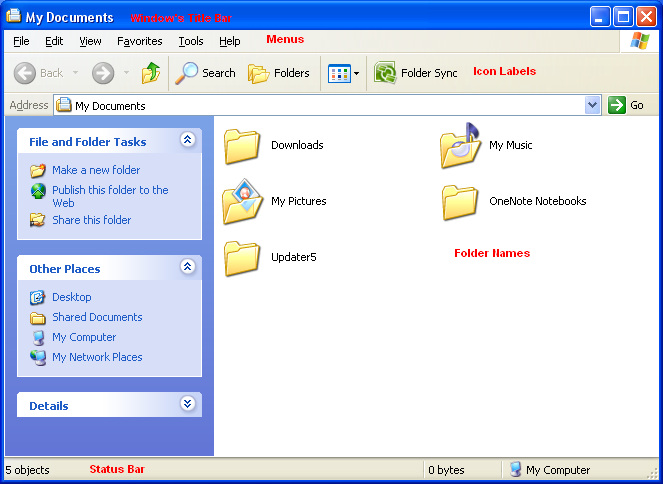Open the File menu
The width and height of the screenshot is (663, 484).
pos(21,41)
